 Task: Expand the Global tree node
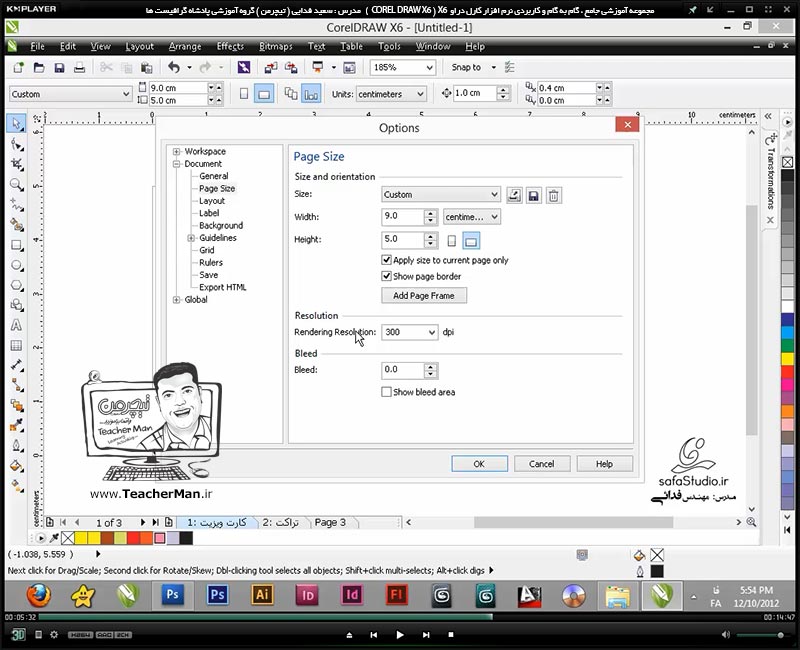coord(177,299)
